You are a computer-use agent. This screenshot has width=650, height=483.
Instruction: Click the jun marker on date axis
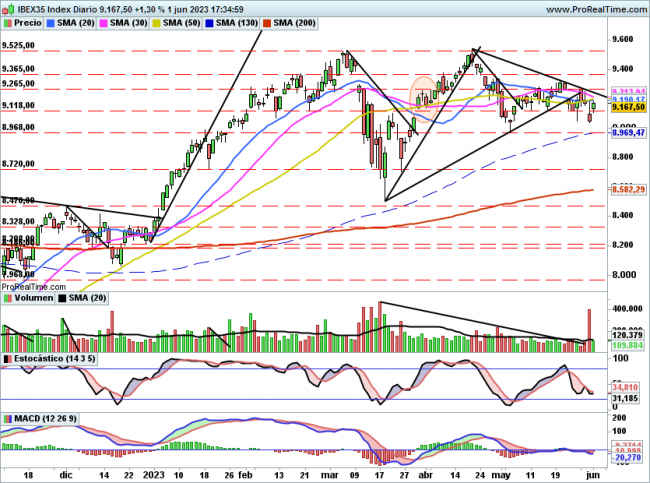pos(593,475)
